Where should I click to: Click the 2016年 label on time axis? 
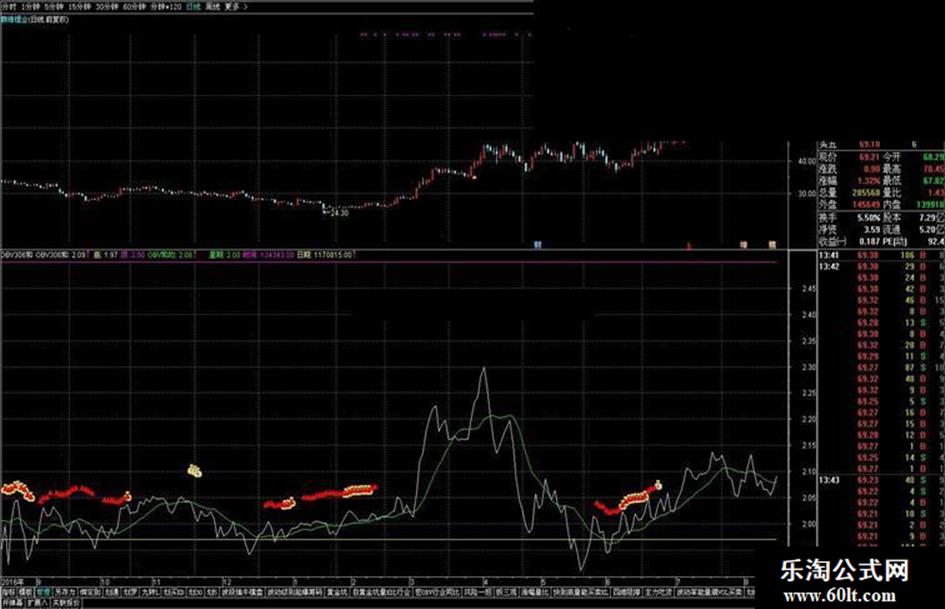[13, 582]
